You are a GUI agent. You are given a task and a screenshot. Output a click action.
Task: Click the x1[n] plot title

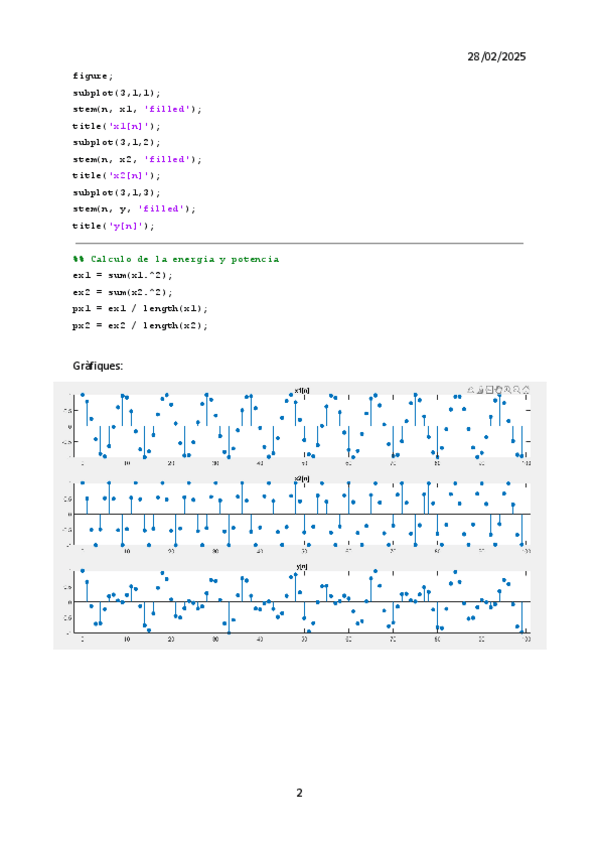coord(302,390)
